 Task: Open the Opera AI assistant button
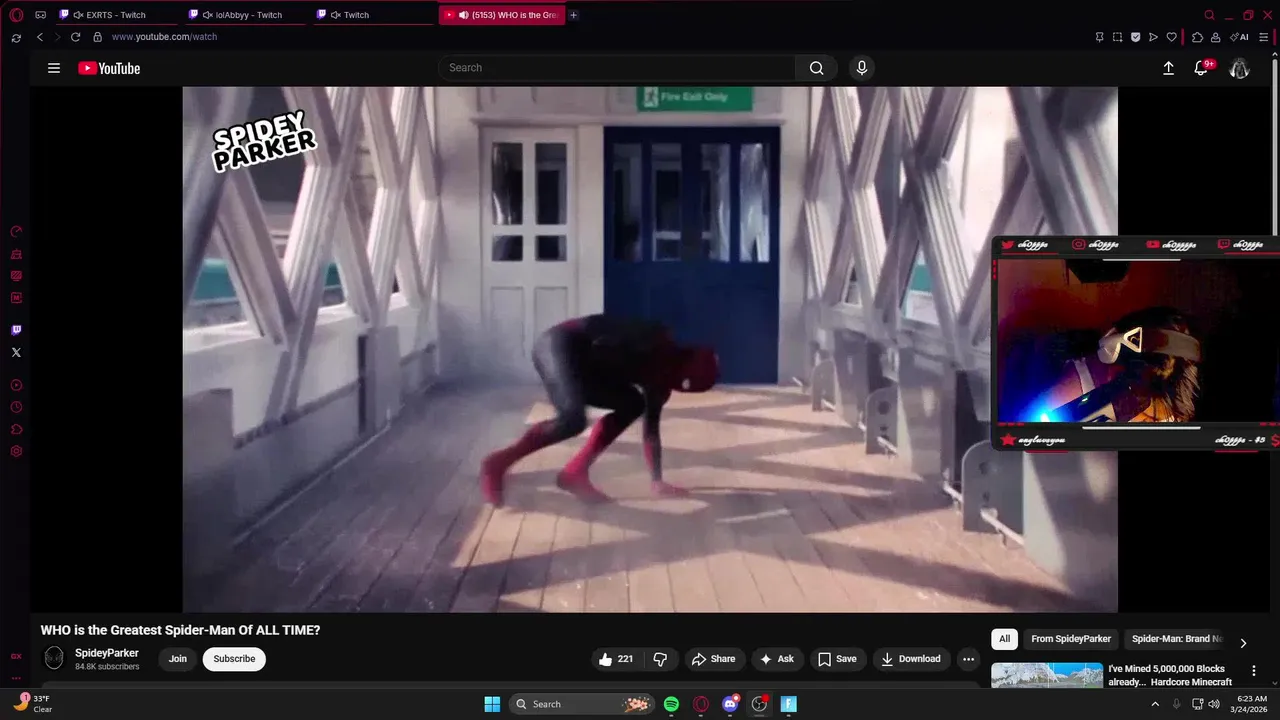click(x=1241, y=37)
